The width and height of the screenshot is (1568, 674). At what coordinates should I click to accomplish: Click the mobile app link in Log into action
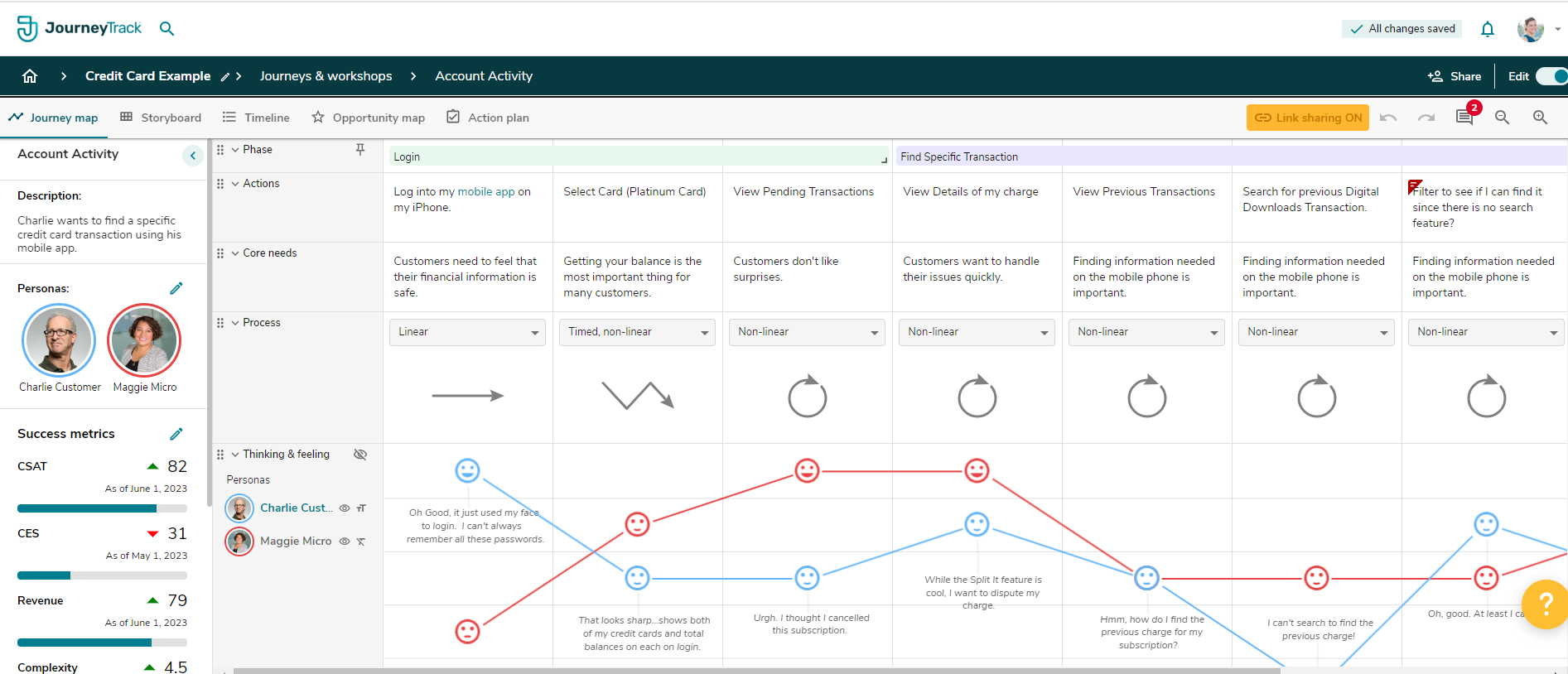click(486, 192)
